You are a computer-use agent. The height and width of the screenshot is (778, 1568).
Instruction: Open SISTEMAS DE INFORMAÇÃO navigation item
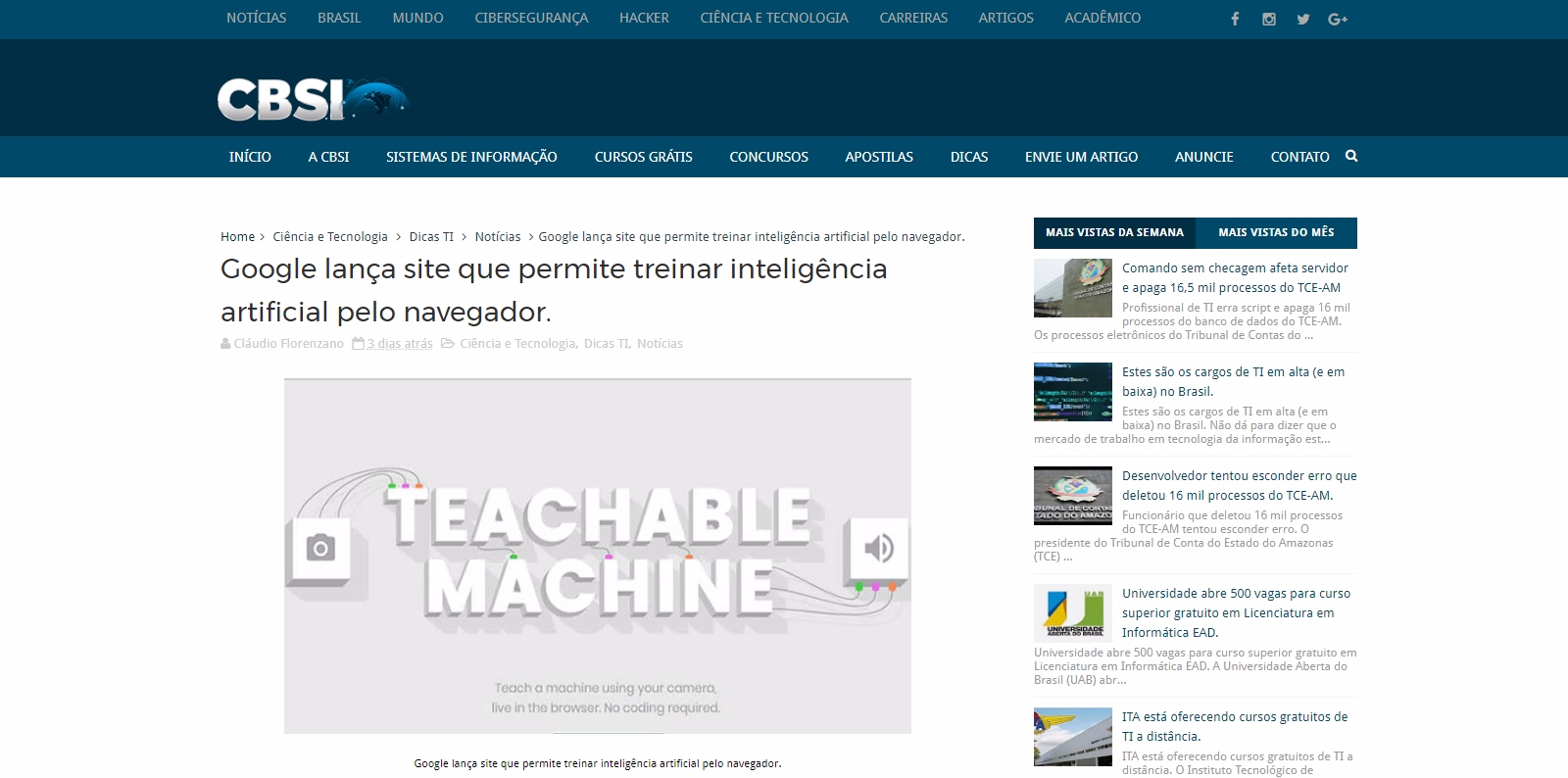[x=471, y=157]
